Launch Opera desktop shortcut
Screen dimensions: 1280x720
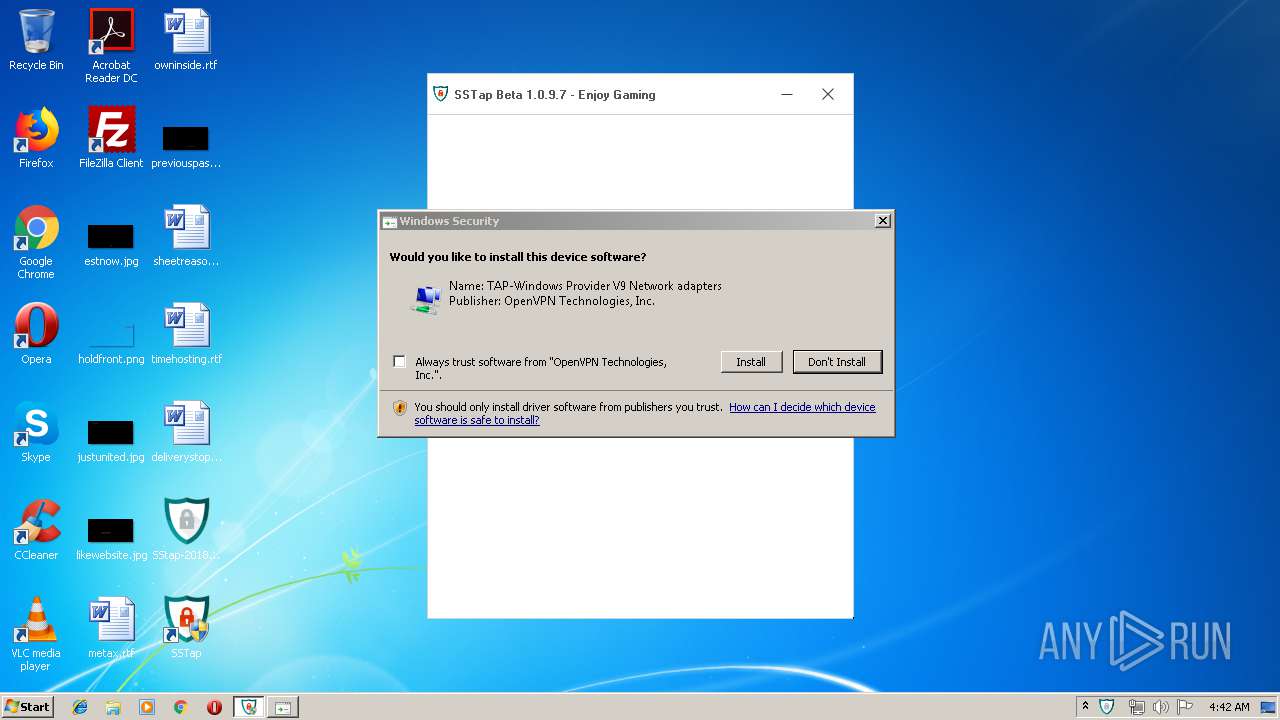click(36, 334)
